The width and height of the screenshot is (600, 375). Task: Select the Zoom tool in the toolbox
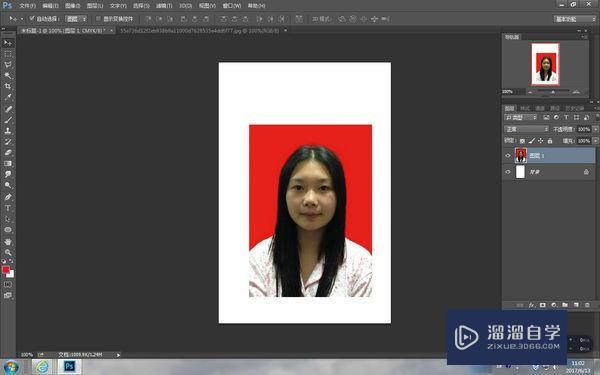8,252
